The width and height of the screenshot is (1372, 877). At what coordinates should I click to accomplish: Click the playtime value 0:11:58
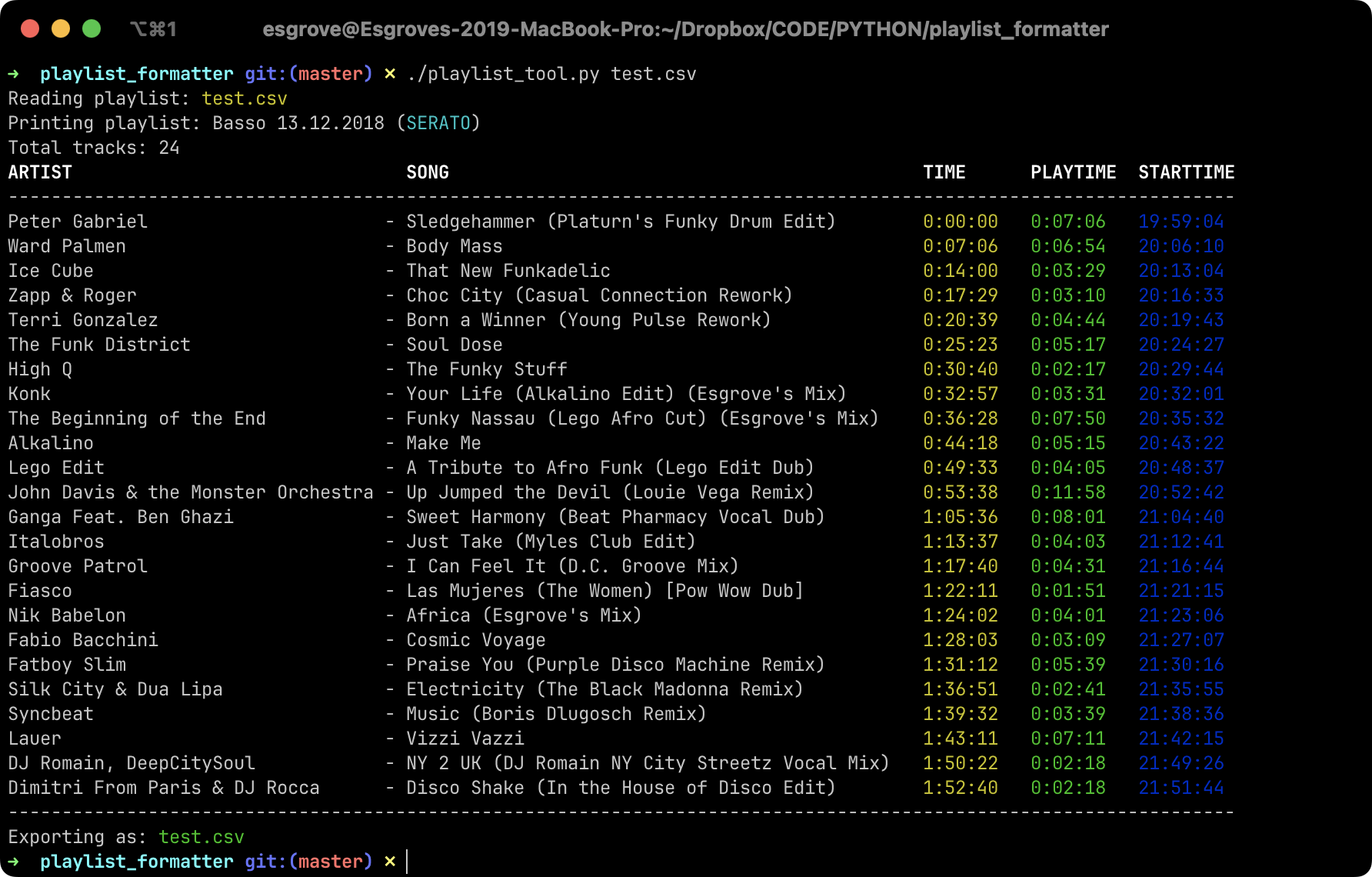(1068, 492)
